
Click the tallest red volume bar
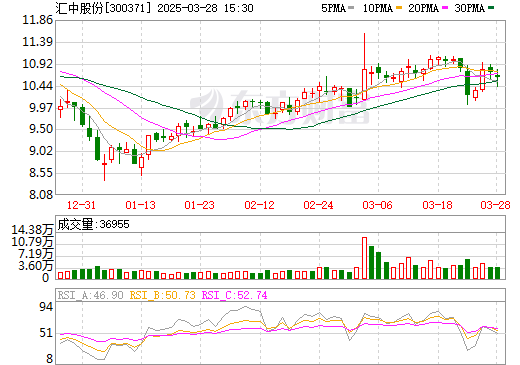tap(364, 258)
